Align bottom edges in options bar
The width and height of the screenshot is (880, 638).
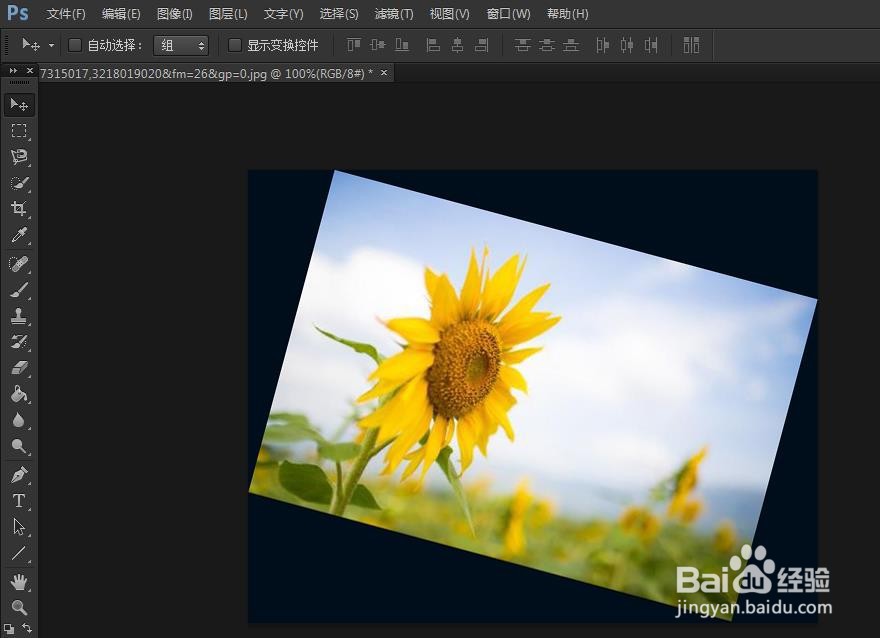point(402,45)
